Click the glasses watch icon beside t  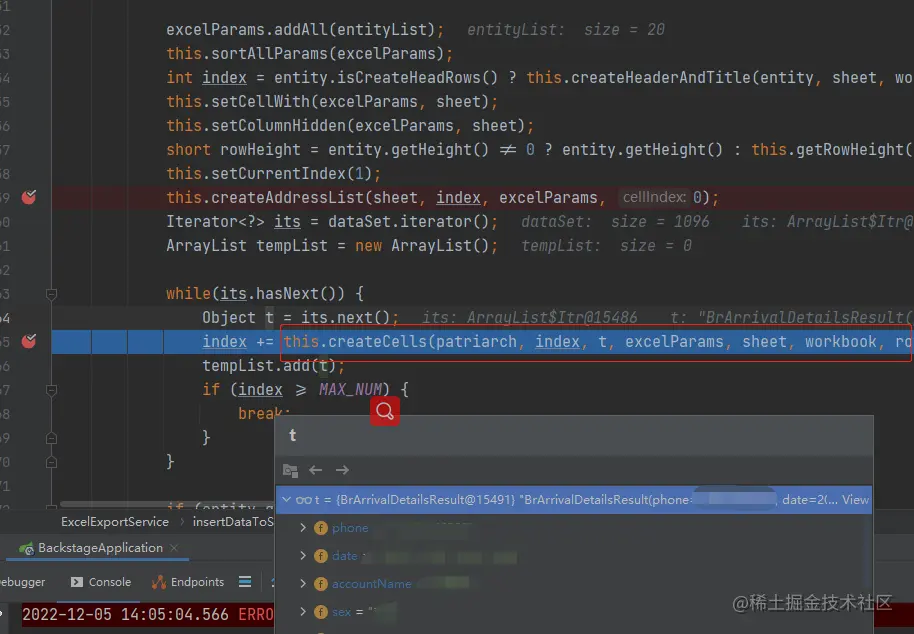(303, 500)
